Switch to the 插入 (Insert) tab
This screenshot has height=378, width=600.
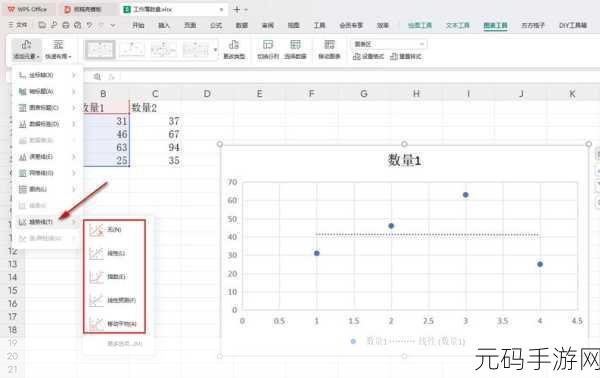click(x=164, y=25)
